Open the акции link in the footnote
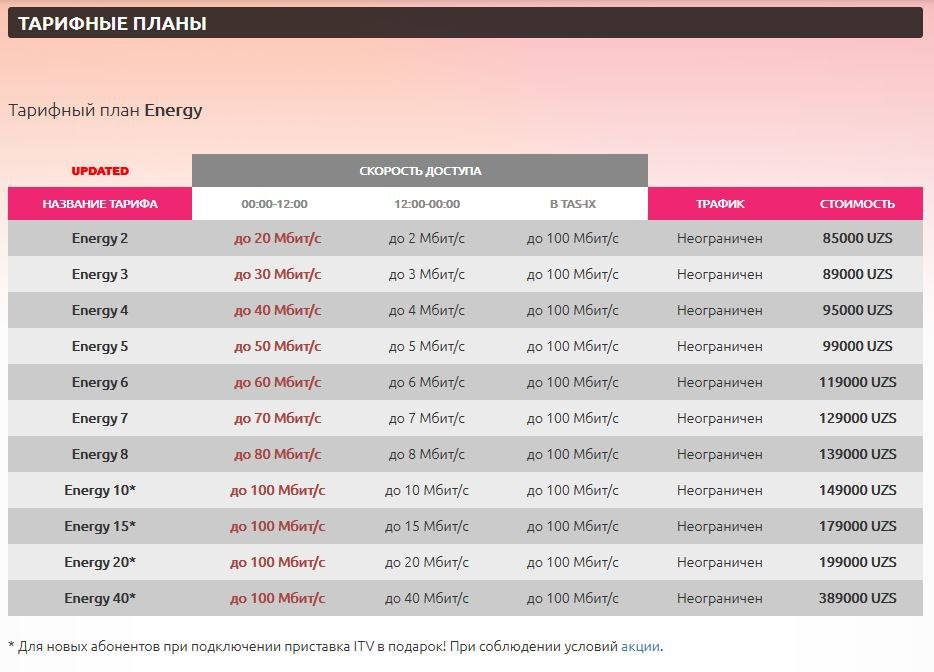 [640, 646]
